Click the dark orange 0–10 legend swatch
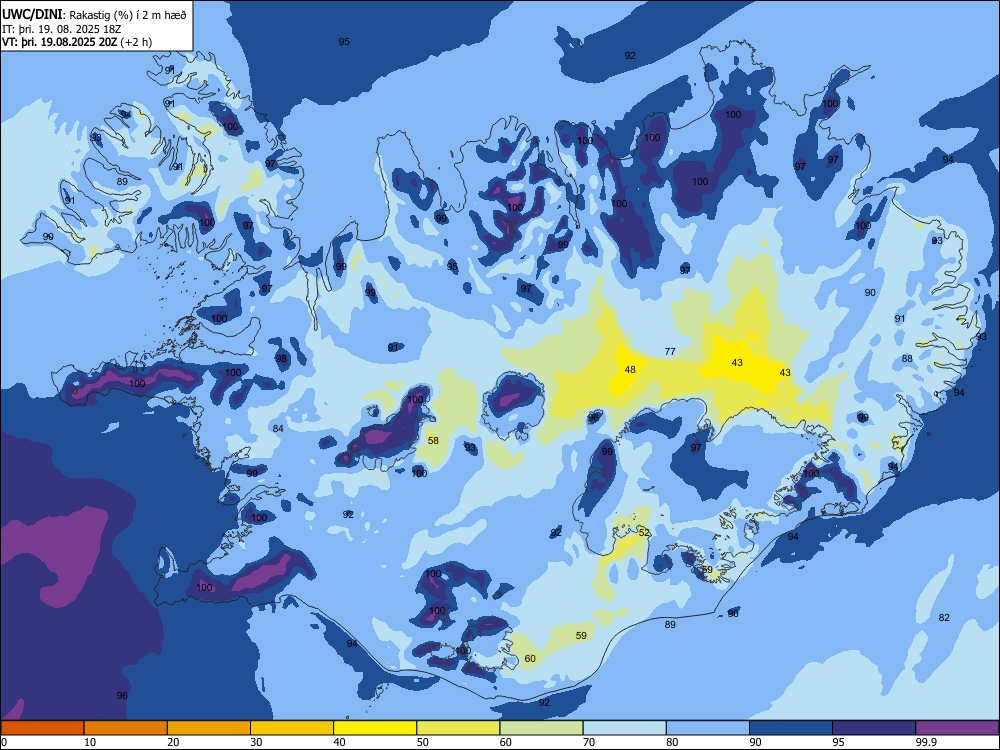1000x750 pixels. pyautogui.click(x=42, y=728)
